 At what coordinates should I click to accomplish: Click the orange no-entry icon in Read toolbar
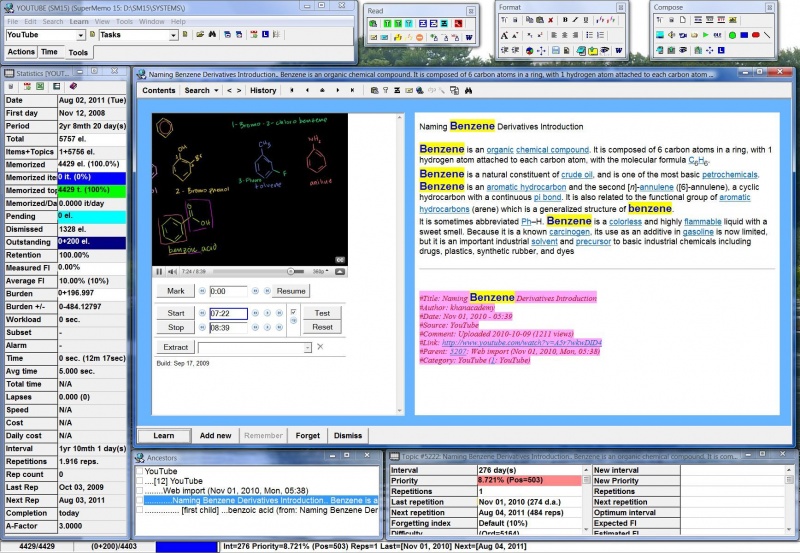[x=419, y=38]
